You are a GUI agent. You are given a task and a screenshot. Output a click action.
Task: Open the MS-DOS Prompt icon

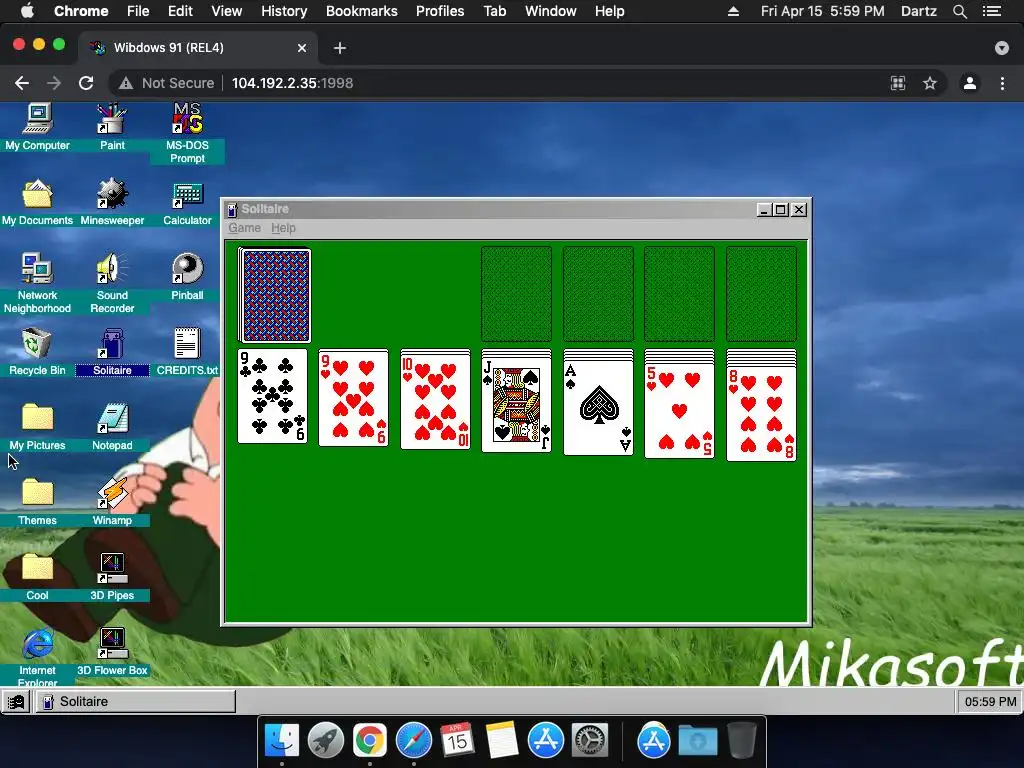point(187,133)
